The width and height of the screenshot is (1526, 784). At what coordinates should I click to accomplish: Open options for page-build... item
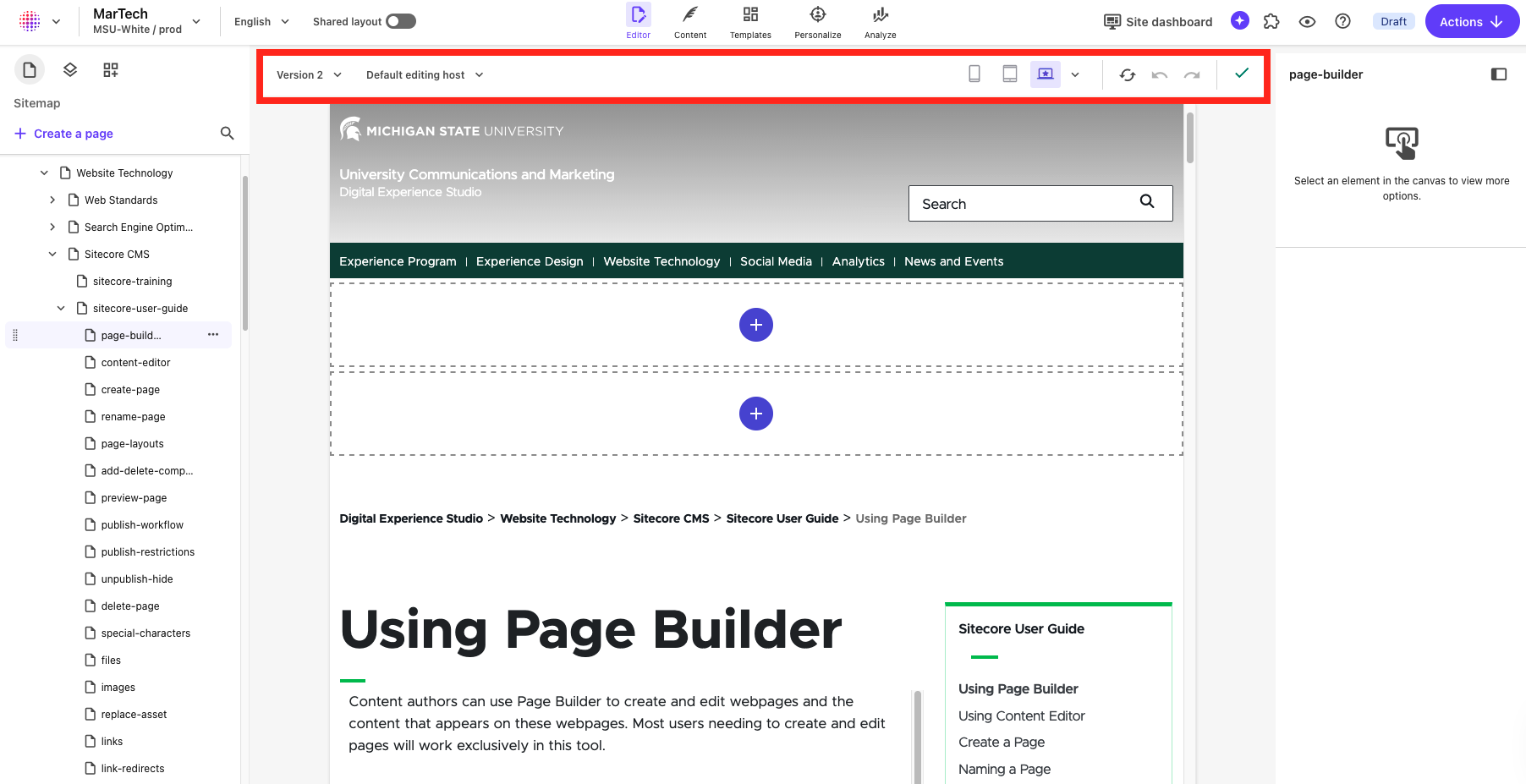(213, 335)
